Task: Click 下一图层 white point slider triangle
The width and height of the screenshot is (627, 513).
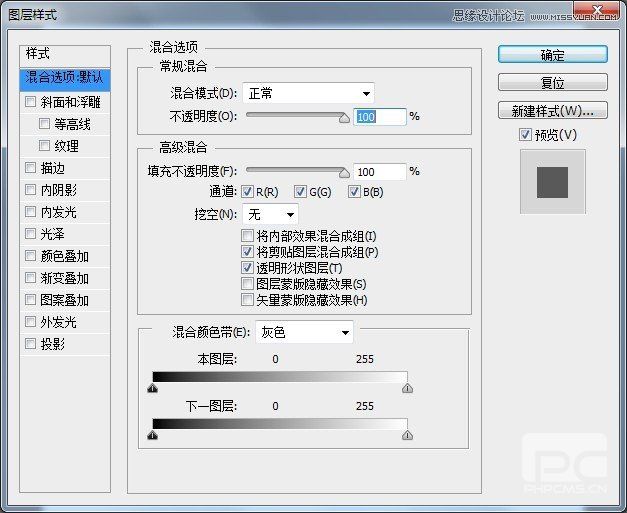Action: (x=407, y=435)
